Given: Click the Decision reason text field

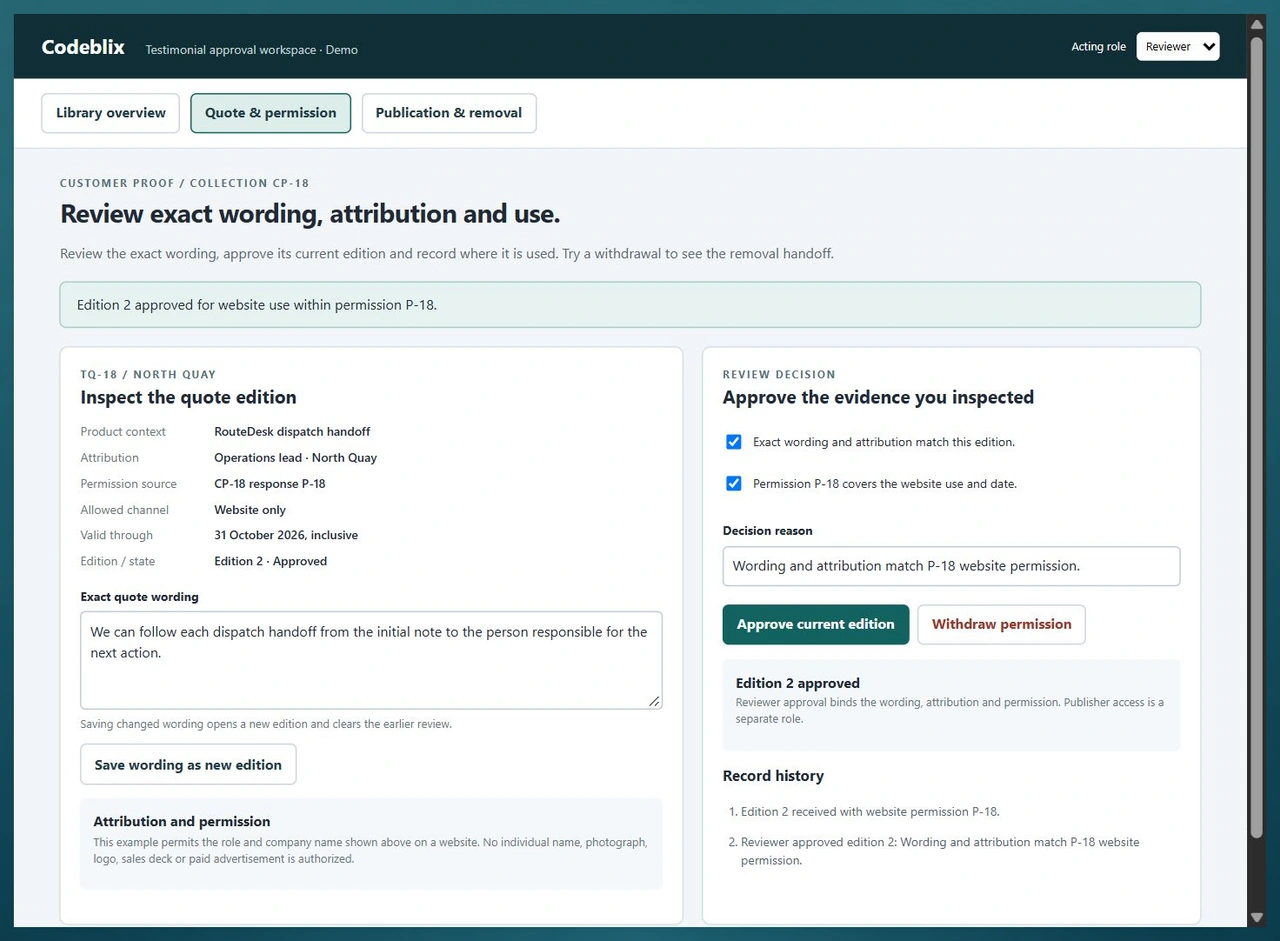Looking at the screenshot, I should [x=951, y=566].
